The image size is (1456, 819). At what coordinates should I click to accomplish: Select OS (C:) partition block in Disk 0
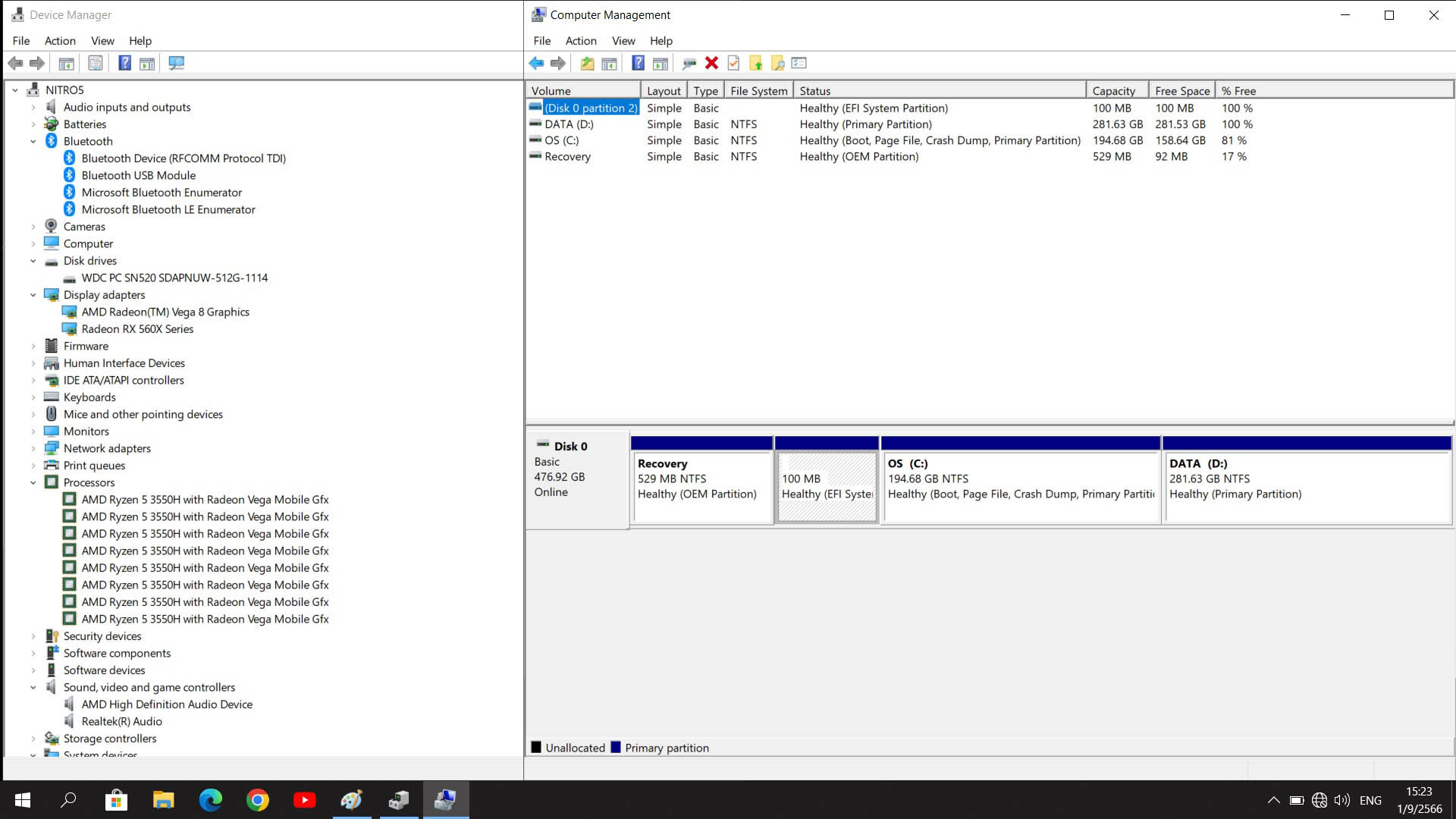1021,480
